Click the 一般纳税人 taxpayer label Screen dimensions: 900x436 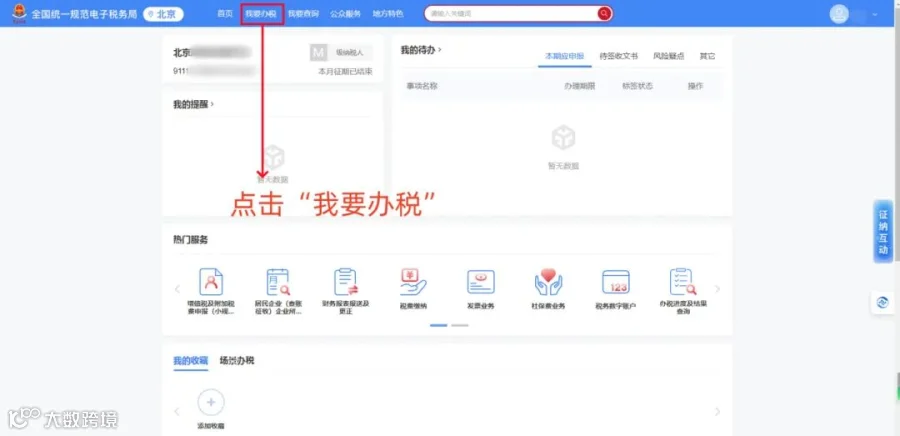(x=350, y=53)
